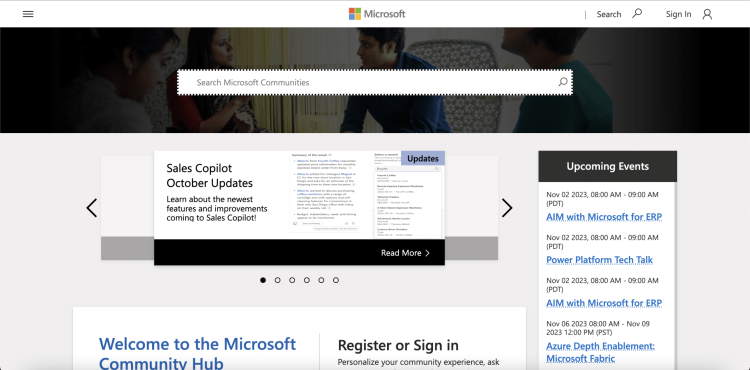Click the Nov 06 2023 event date text

click(x=598, y=328)
